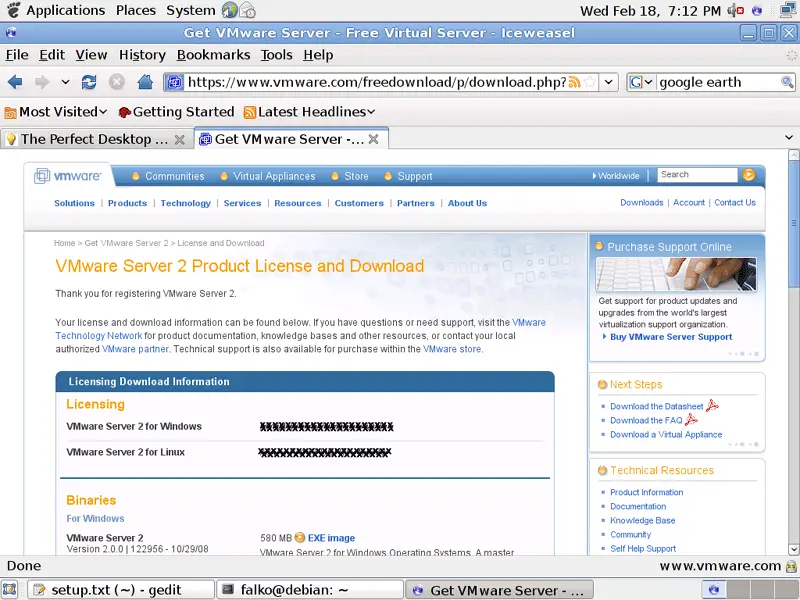Image resolution: width=800 pixels, height=600 pixels.
Task: Click the VMware site Search input
Action: pos(697,175)
